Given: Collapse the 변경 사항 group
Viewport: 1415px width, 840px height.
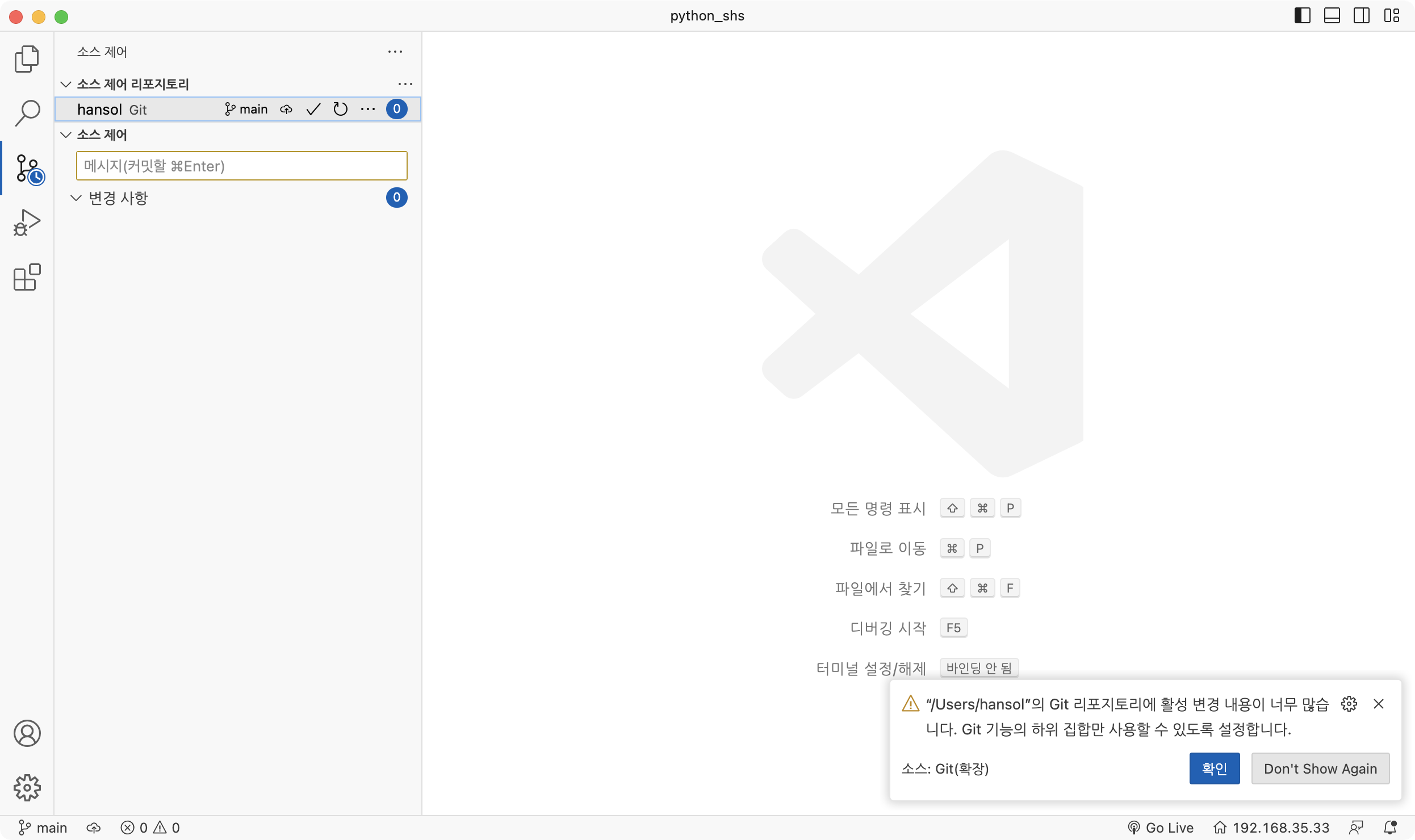Looking at the screenshot, I should click(76, 198).
